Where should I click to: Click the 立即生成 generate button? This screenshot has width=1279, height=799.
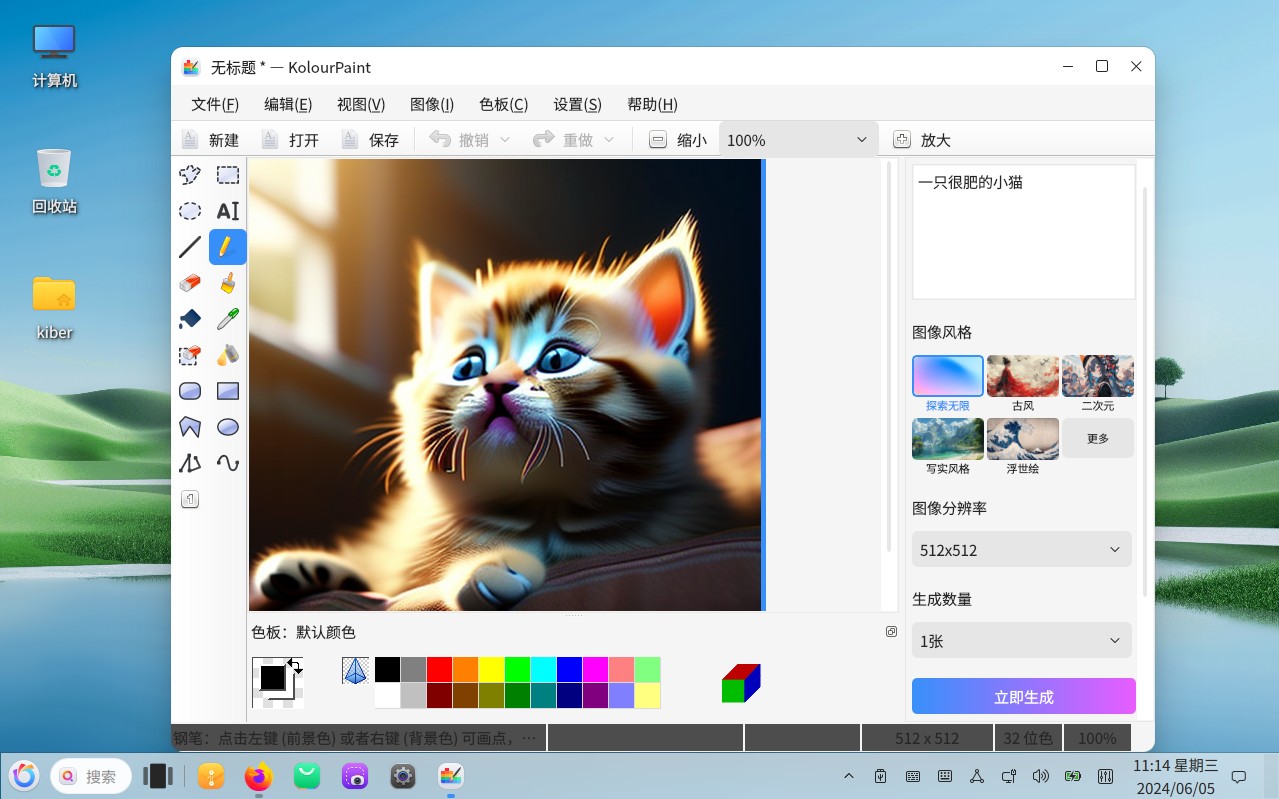point(1024,696)
